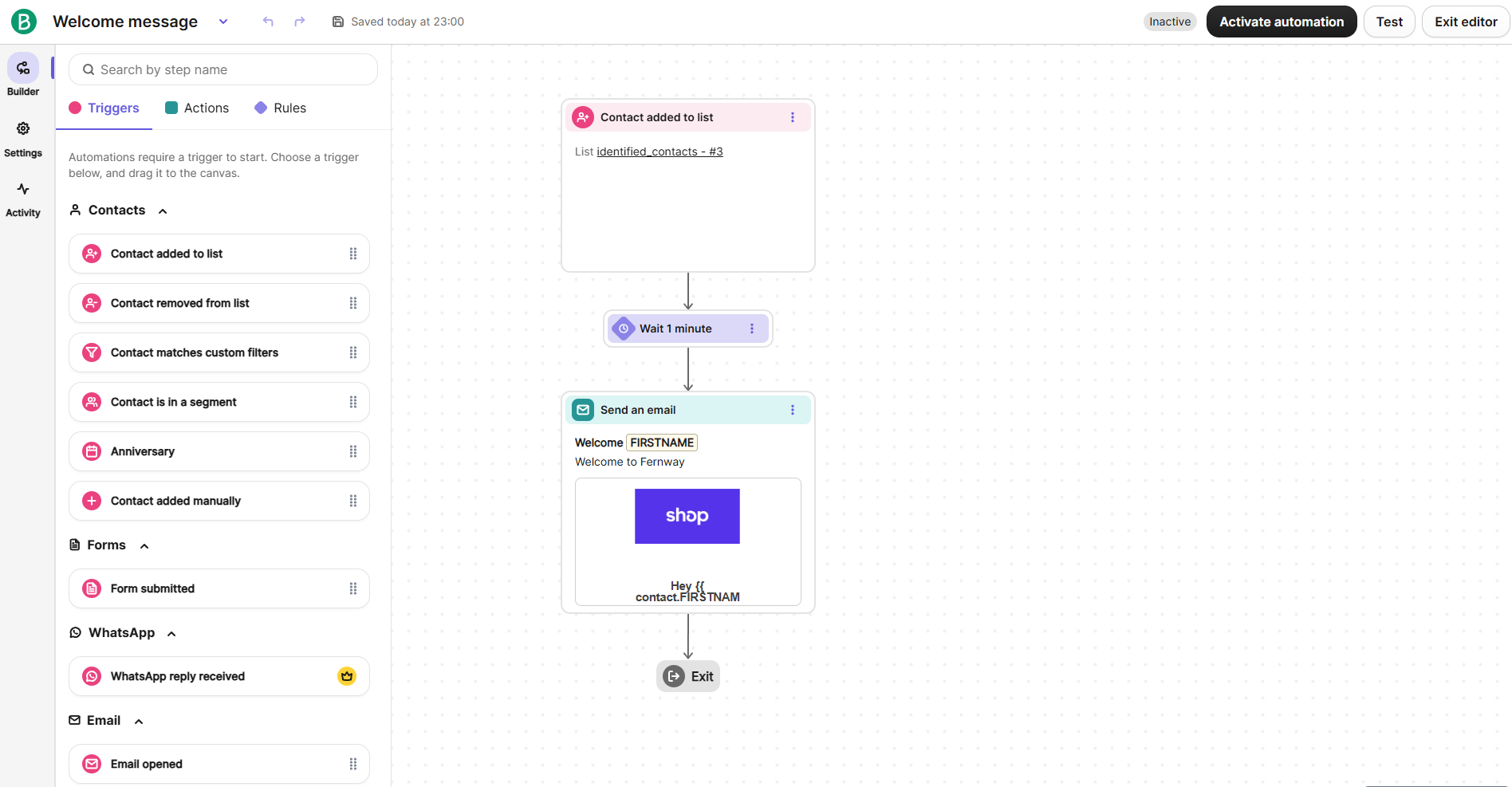Switch to the Rules tab

point(281,108)
